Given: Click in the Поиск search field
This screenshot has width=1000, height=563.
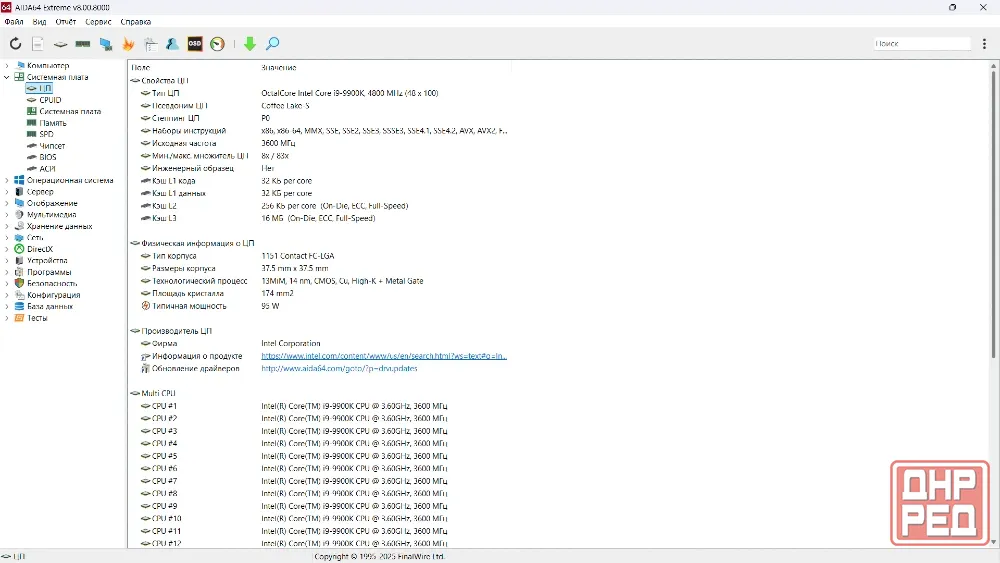Looking at the screenshot, I should (x=922, y=43).
